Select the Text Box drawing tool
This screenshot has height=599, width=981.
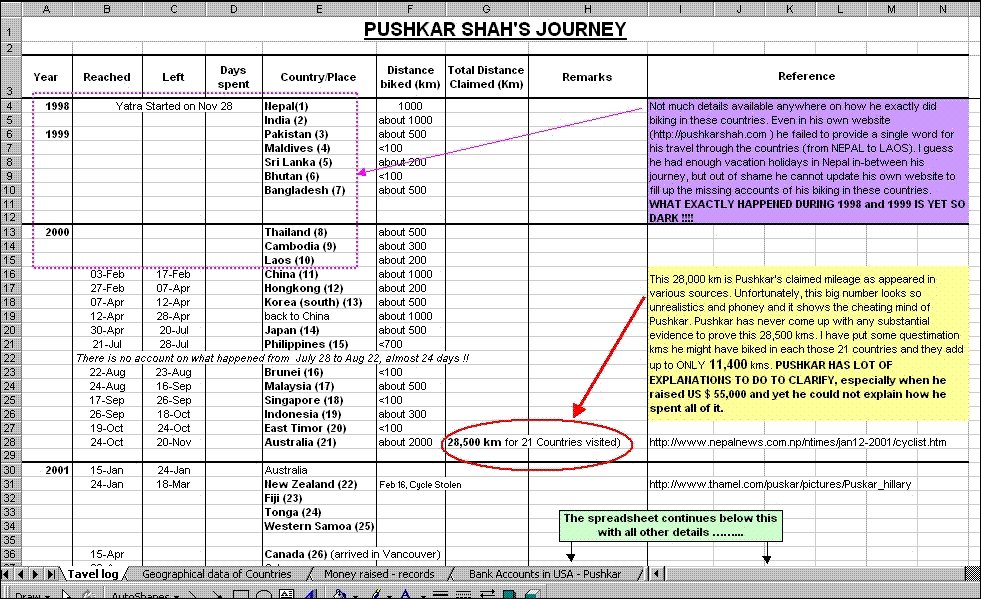[286, 595]
